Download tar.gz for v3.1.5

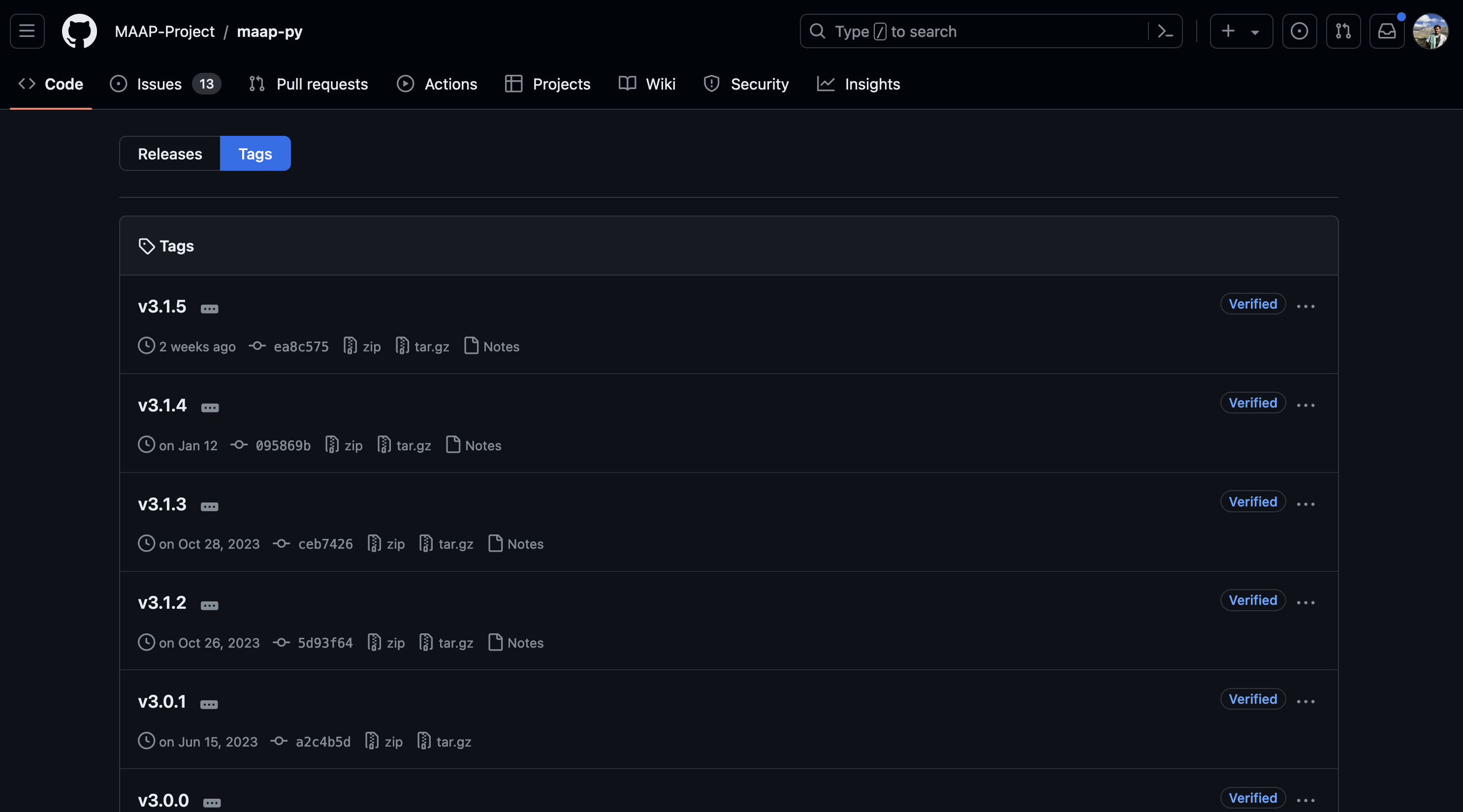pyautogui.click(x=422, y=346)
